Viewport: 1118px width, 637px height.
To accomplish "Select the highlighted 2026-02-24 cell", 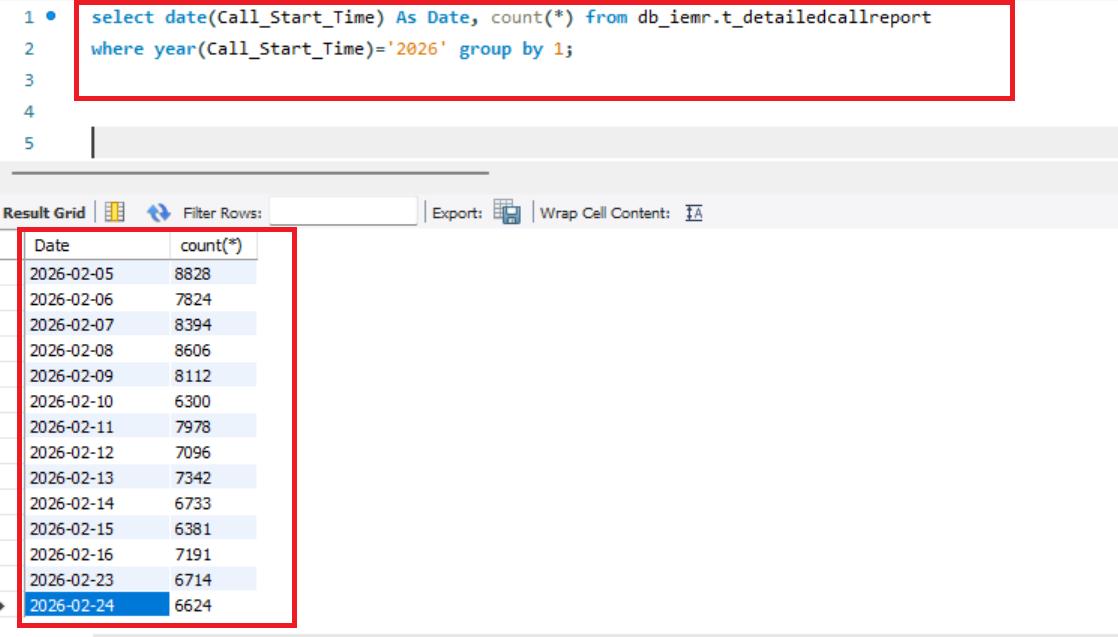I will coord(97,606).
